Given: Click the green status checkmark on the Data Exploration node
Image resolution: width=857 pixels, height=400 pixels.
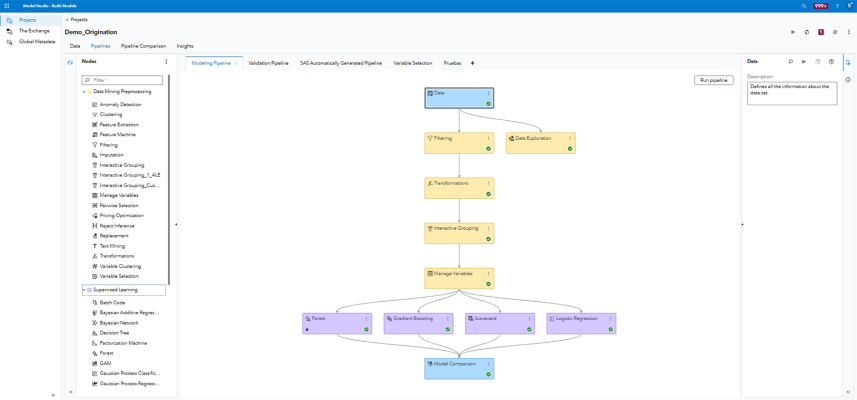Looking at the screenshot, I should [x=570, y=149].
